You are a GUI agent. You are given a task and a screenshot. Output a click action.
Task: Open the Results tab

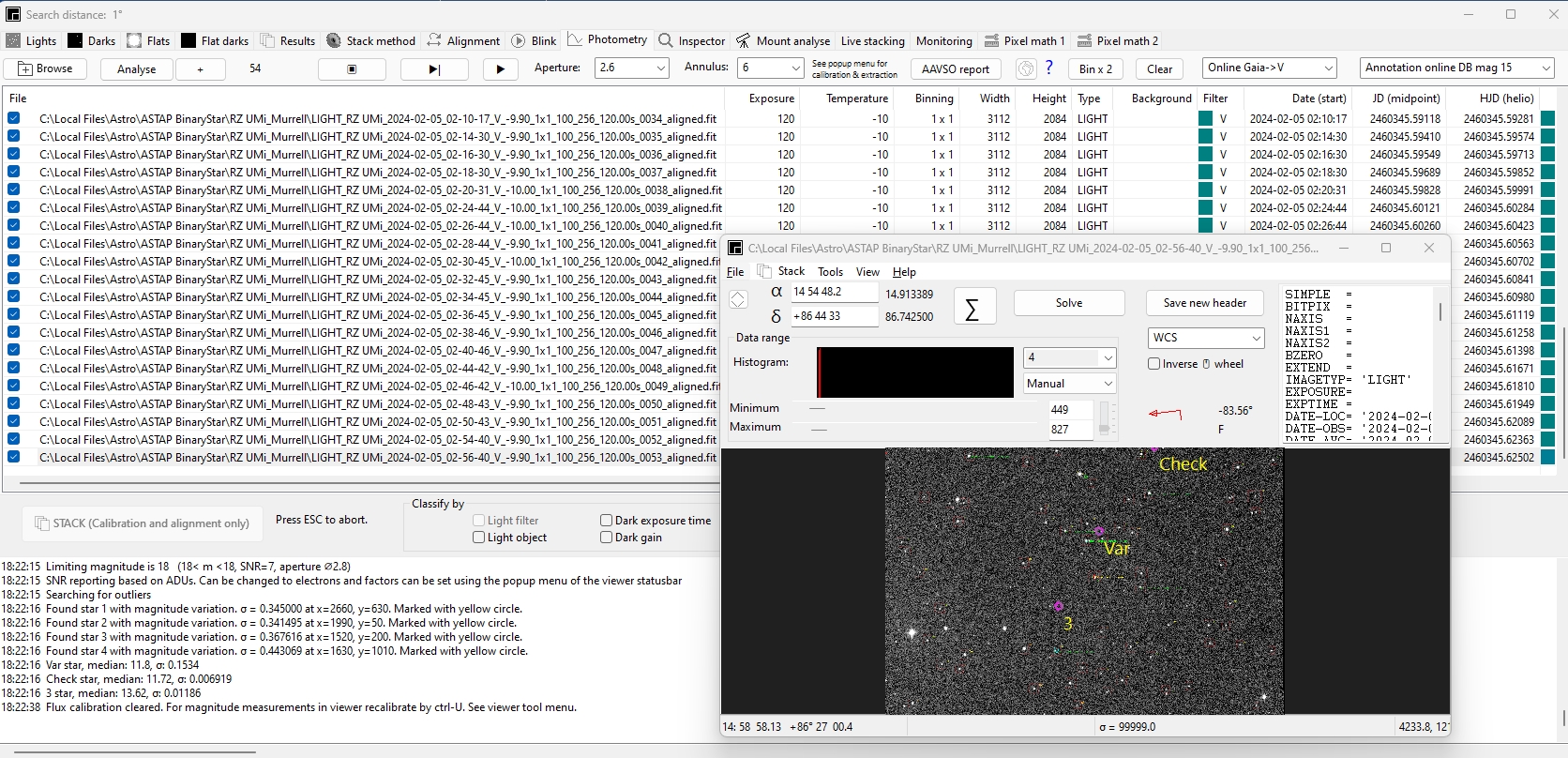pyautogui.click(x=288, y=40)
